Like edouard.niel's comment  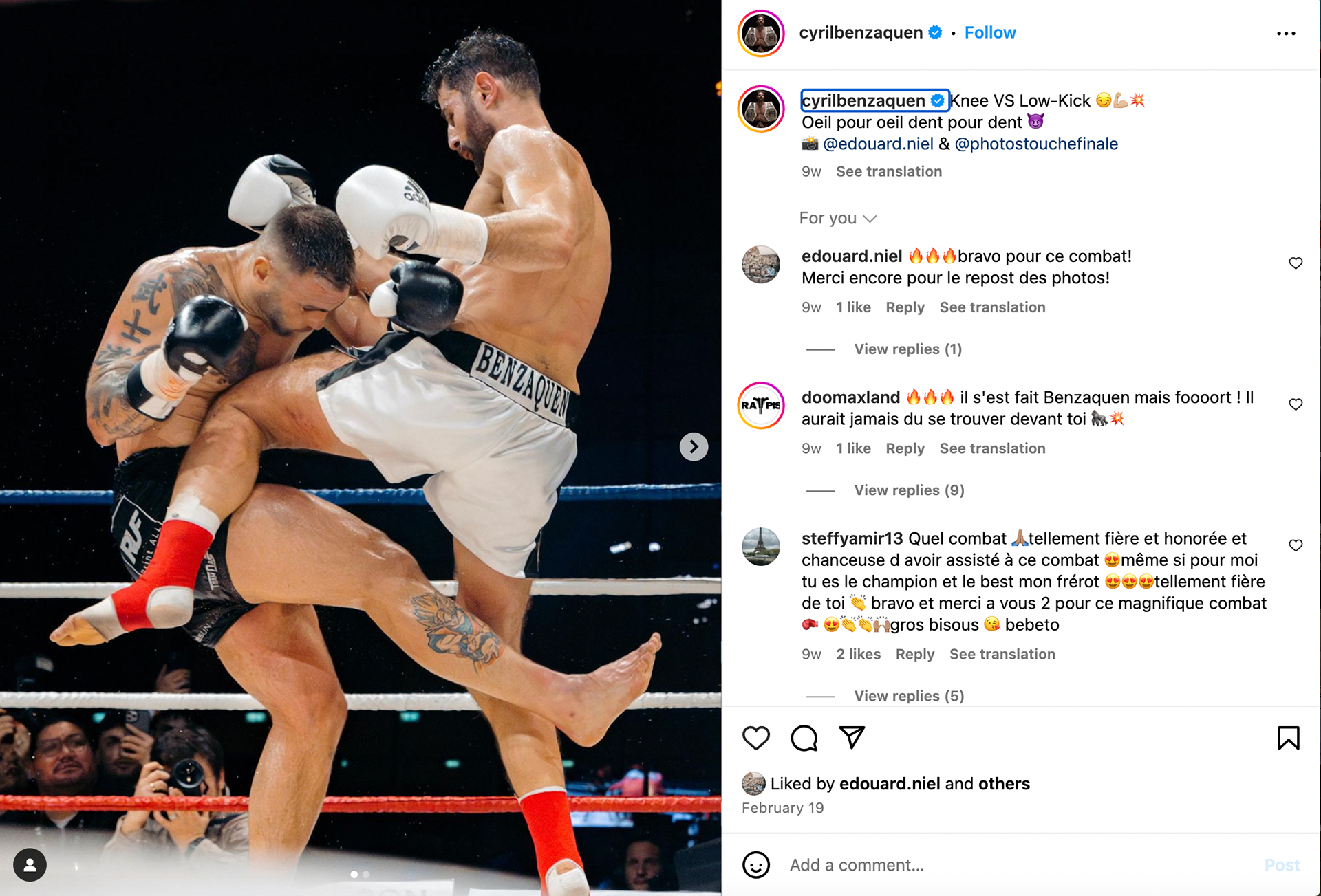click(1296, 263)
